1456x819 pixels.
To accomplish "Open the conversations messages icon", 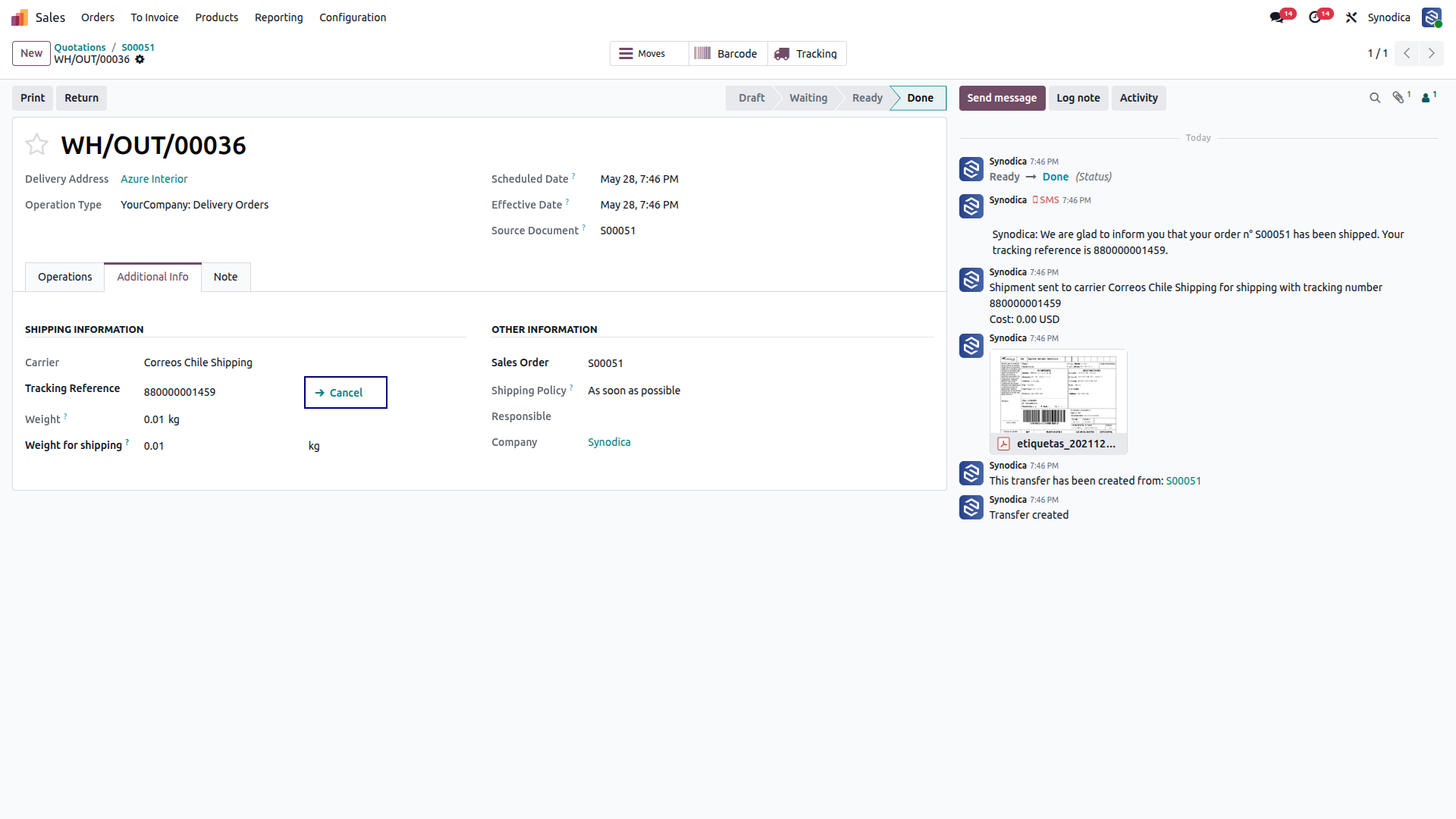I will click(x=1277, y=17).
